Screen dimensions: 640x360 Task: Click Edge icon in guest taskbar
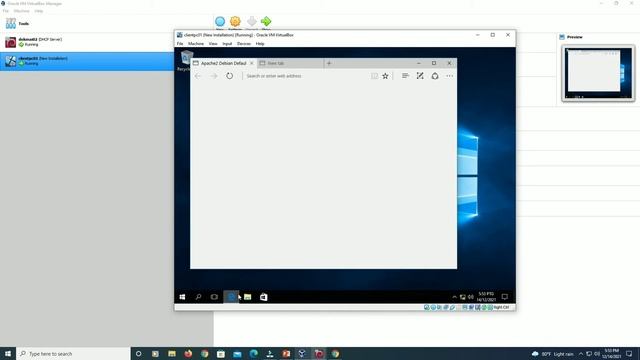coord(231,297)
